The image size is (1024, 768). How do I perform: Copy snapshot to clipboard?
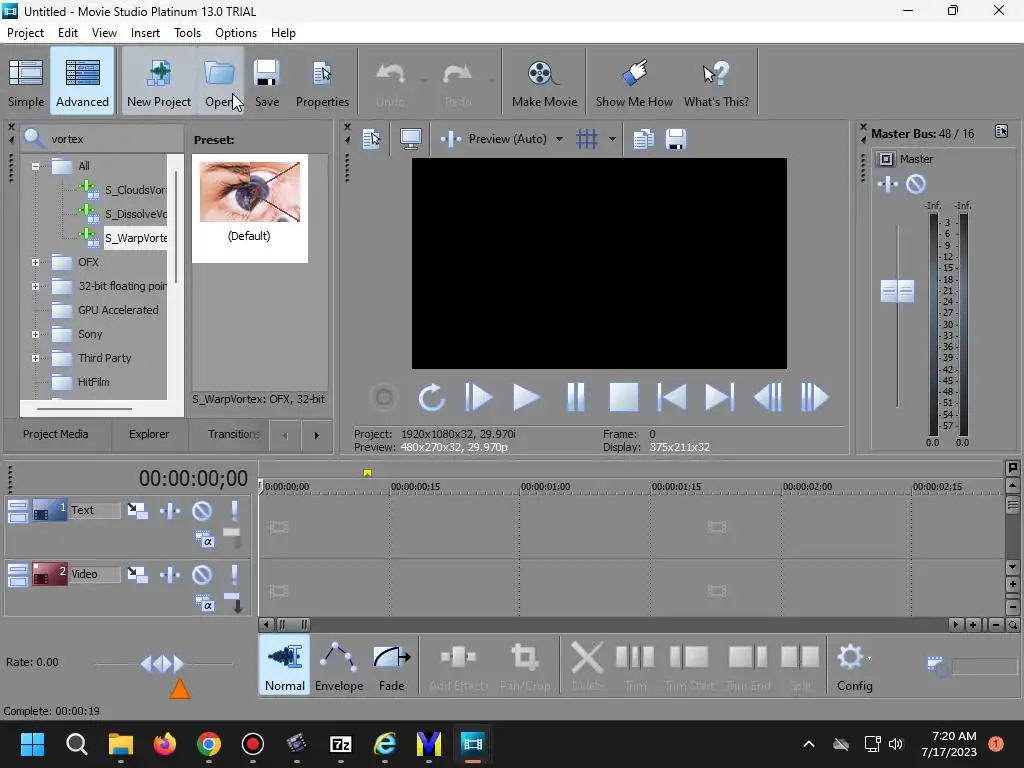[x=643, y=138]
